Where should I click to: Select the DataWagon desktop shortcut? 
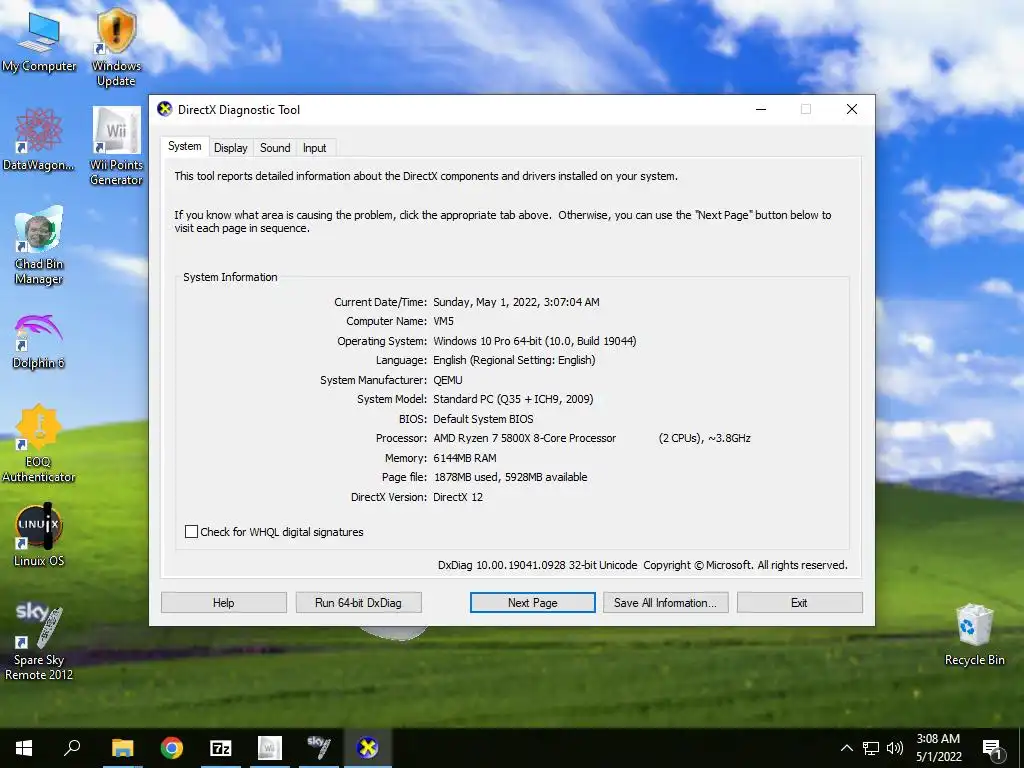(39, 139)
